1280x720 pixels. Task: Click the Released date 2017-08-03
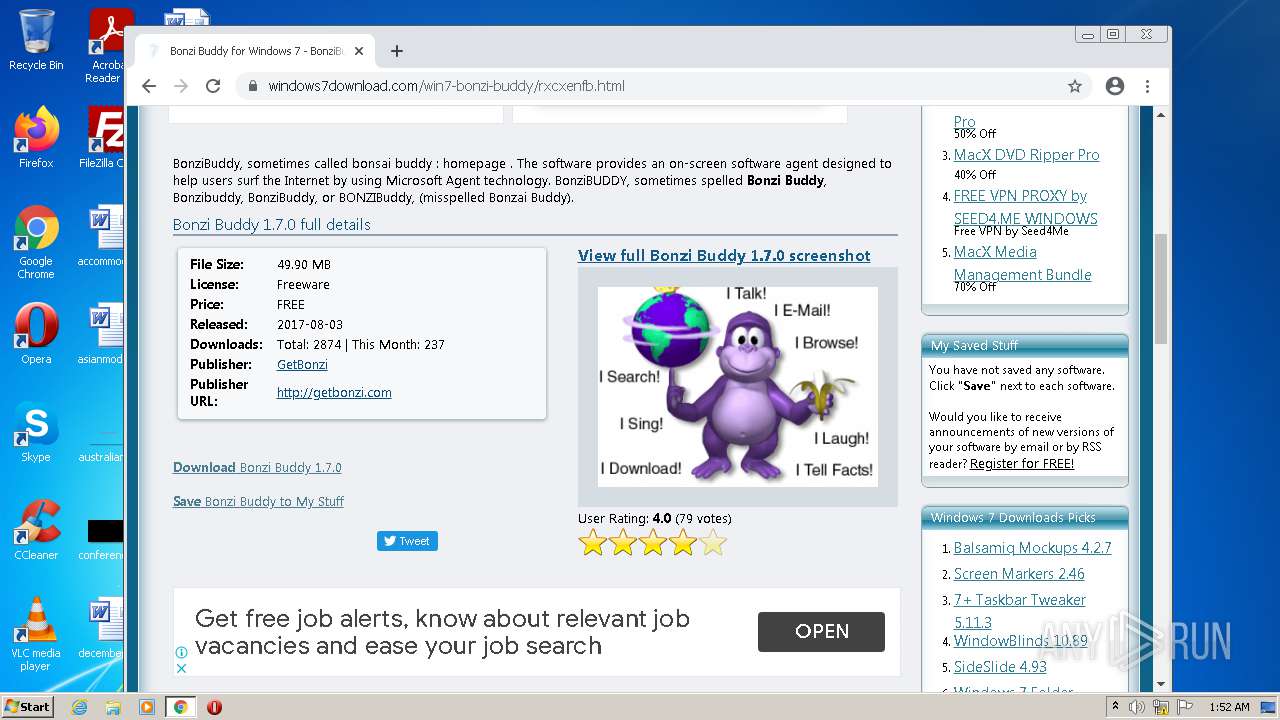(x=310, y=324)
